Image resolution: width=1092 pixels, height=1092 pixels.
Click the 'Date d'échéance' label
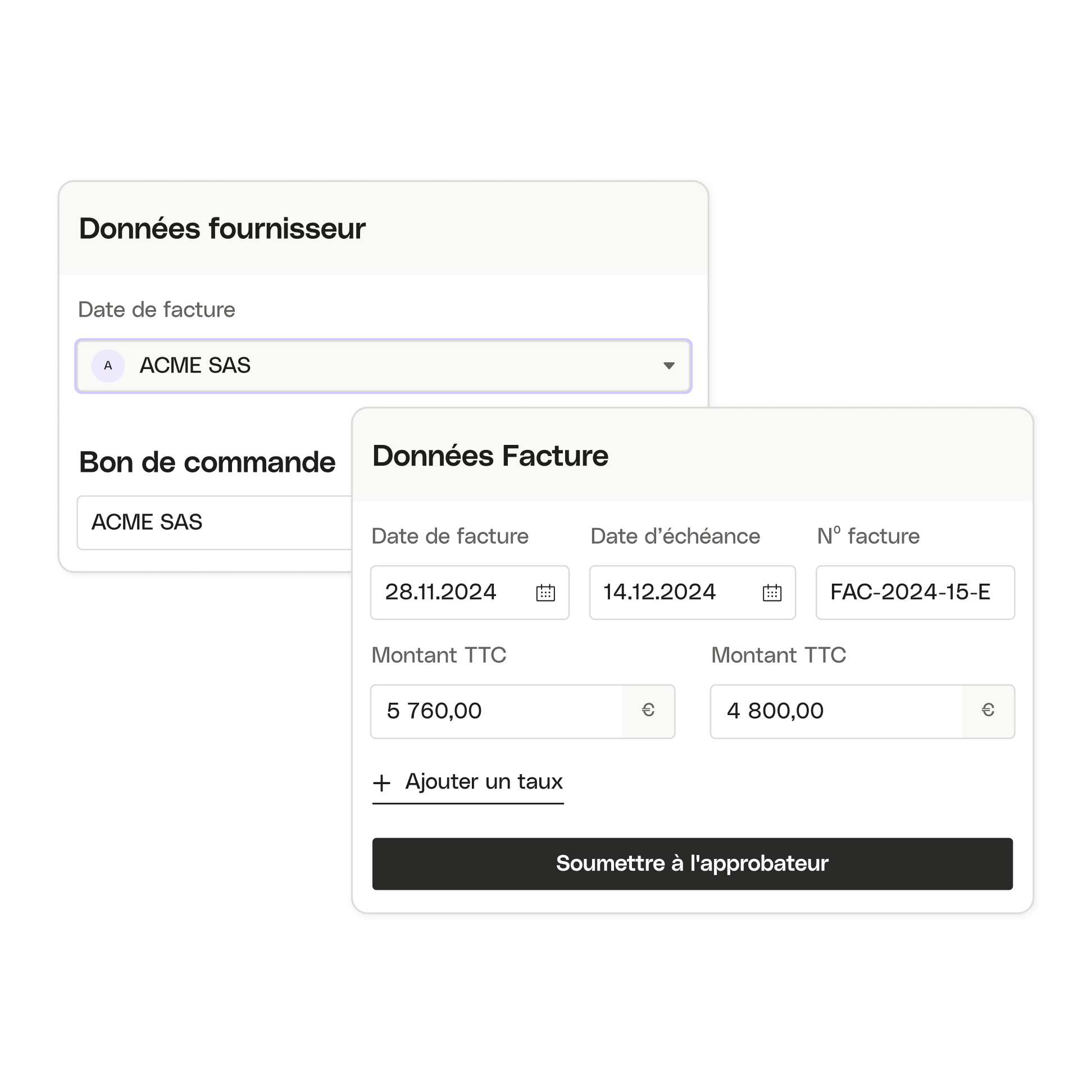(675, 536)
